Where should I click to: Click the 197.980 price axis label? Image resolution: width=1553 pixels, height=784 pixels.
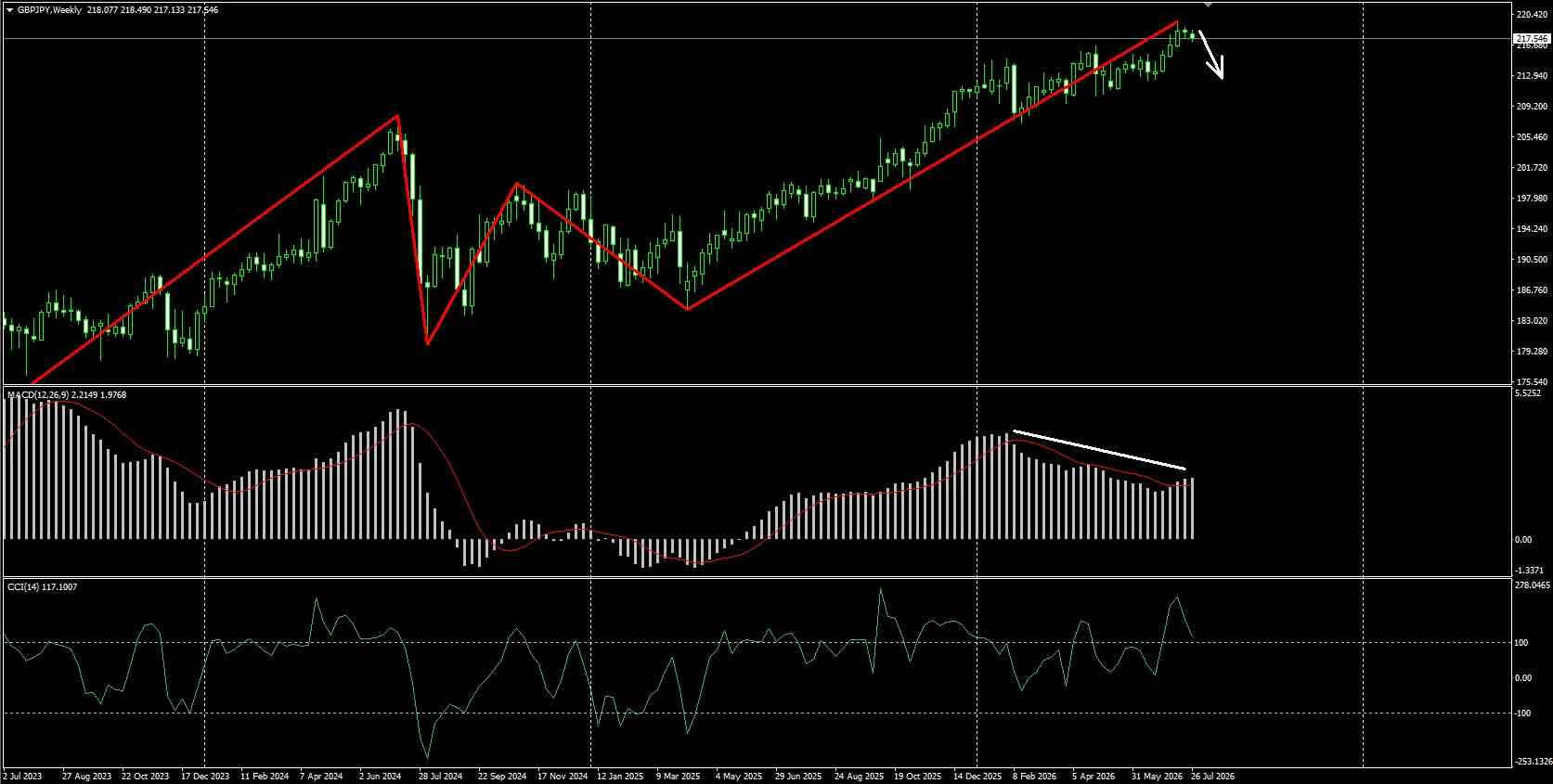tap(1532, 199)
